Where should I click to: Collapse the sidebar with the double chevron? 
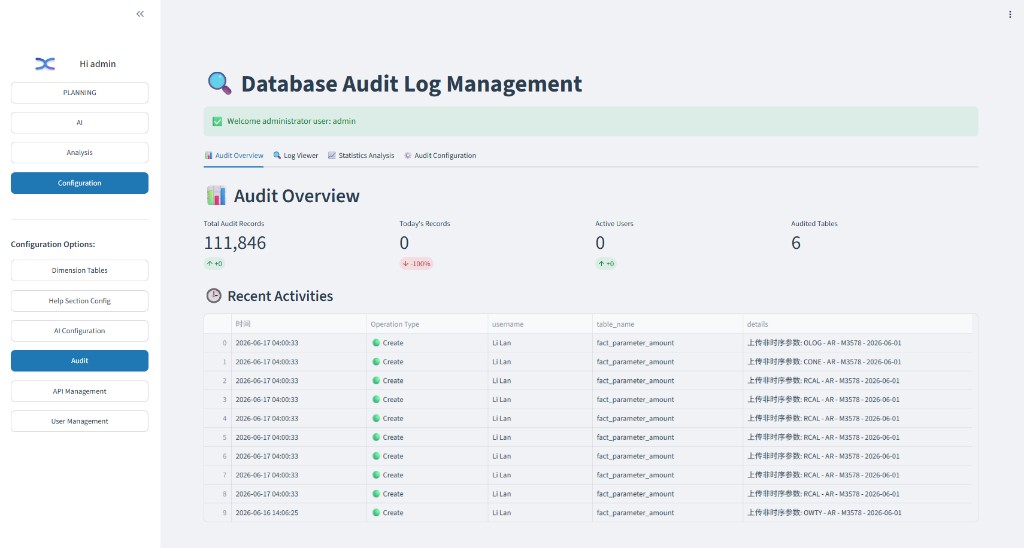[x=140, y=14]
